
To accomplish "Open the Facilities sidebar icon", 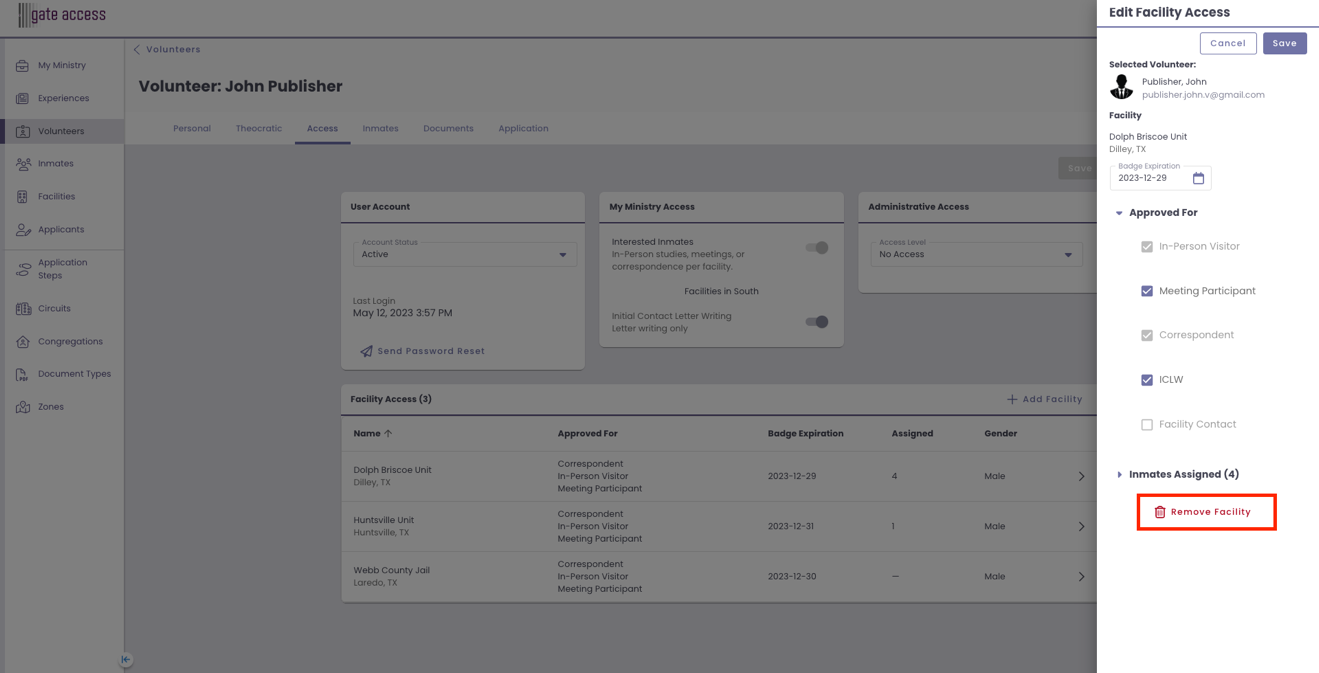I will pos(22,197).
